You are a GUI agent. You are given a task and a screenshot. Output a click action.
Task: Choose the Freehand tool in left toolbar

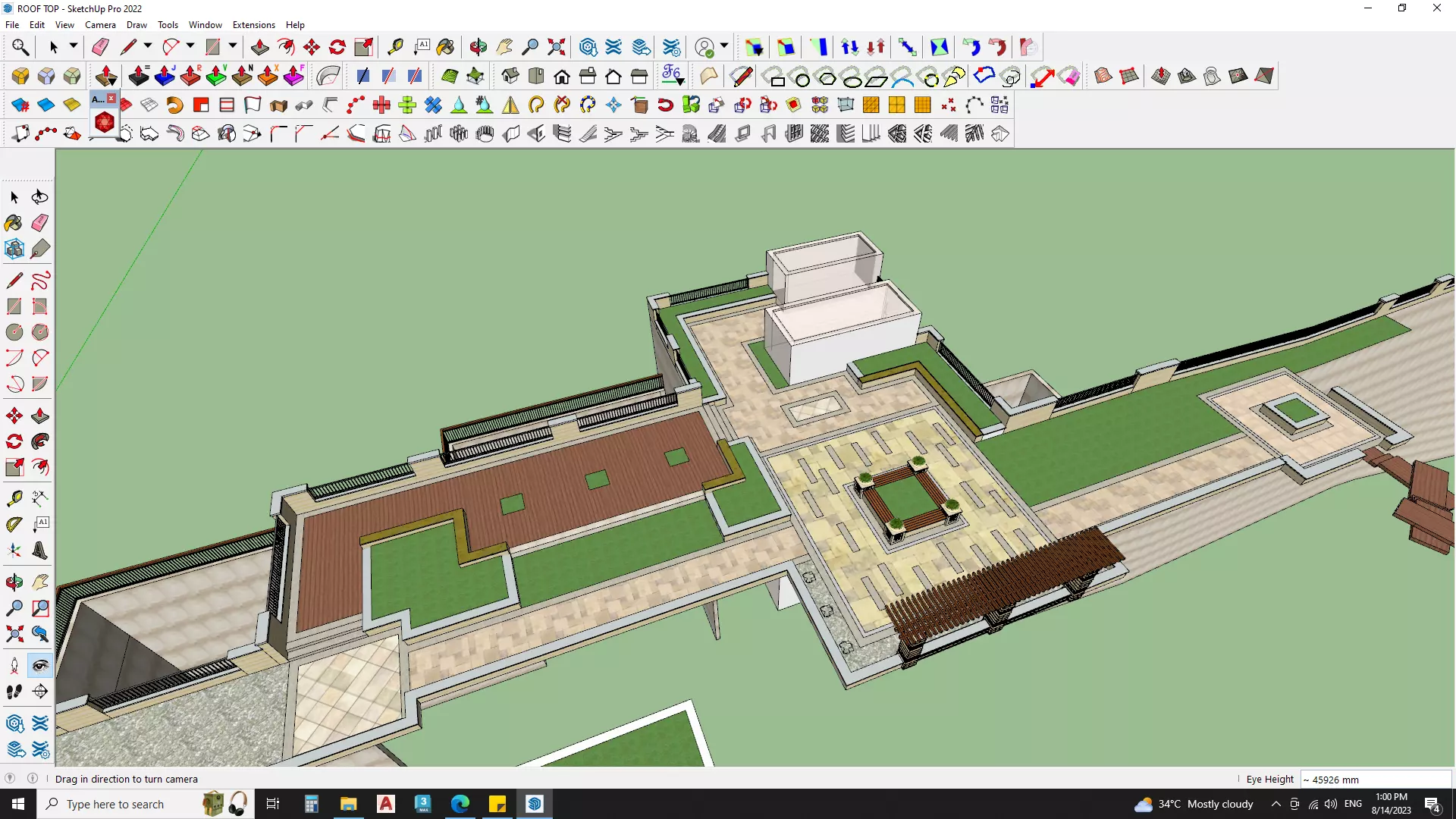[x=40, y=281]
